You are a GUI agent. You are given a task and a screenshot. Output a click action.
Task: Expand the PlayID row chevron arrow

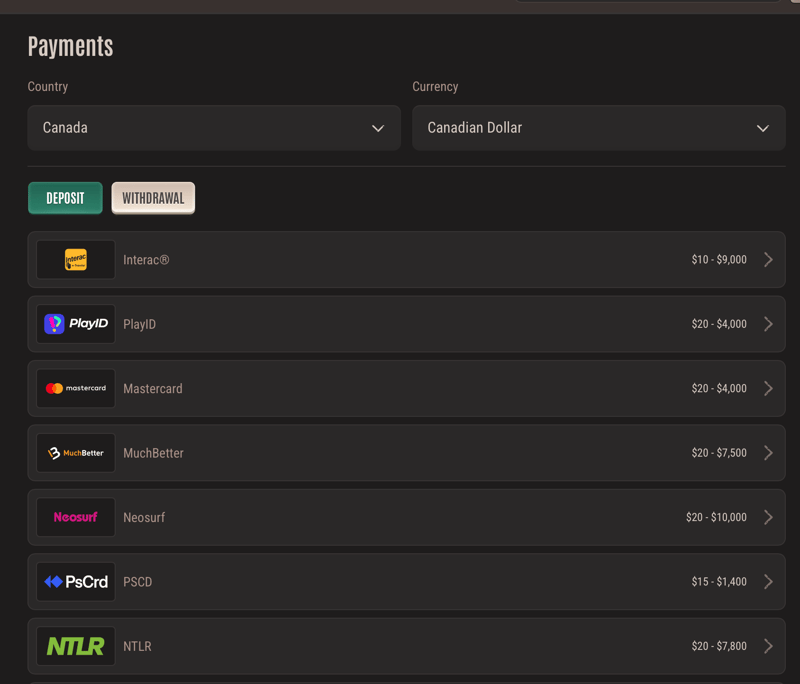[768, 324]
